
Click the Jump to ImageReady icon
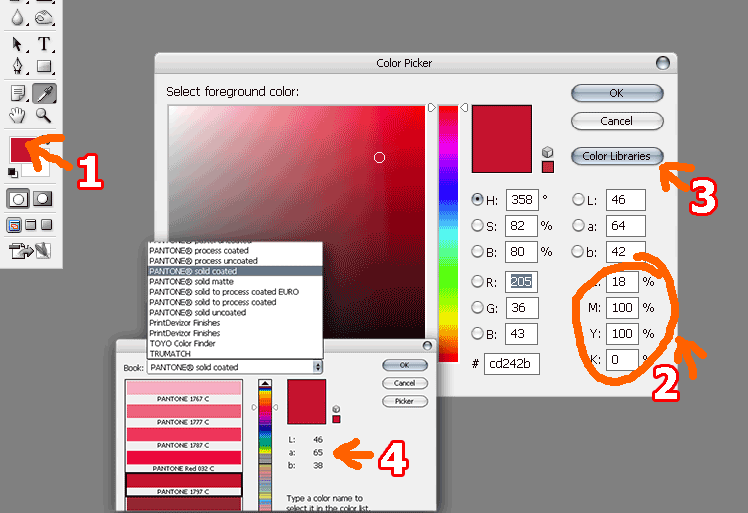30,251
